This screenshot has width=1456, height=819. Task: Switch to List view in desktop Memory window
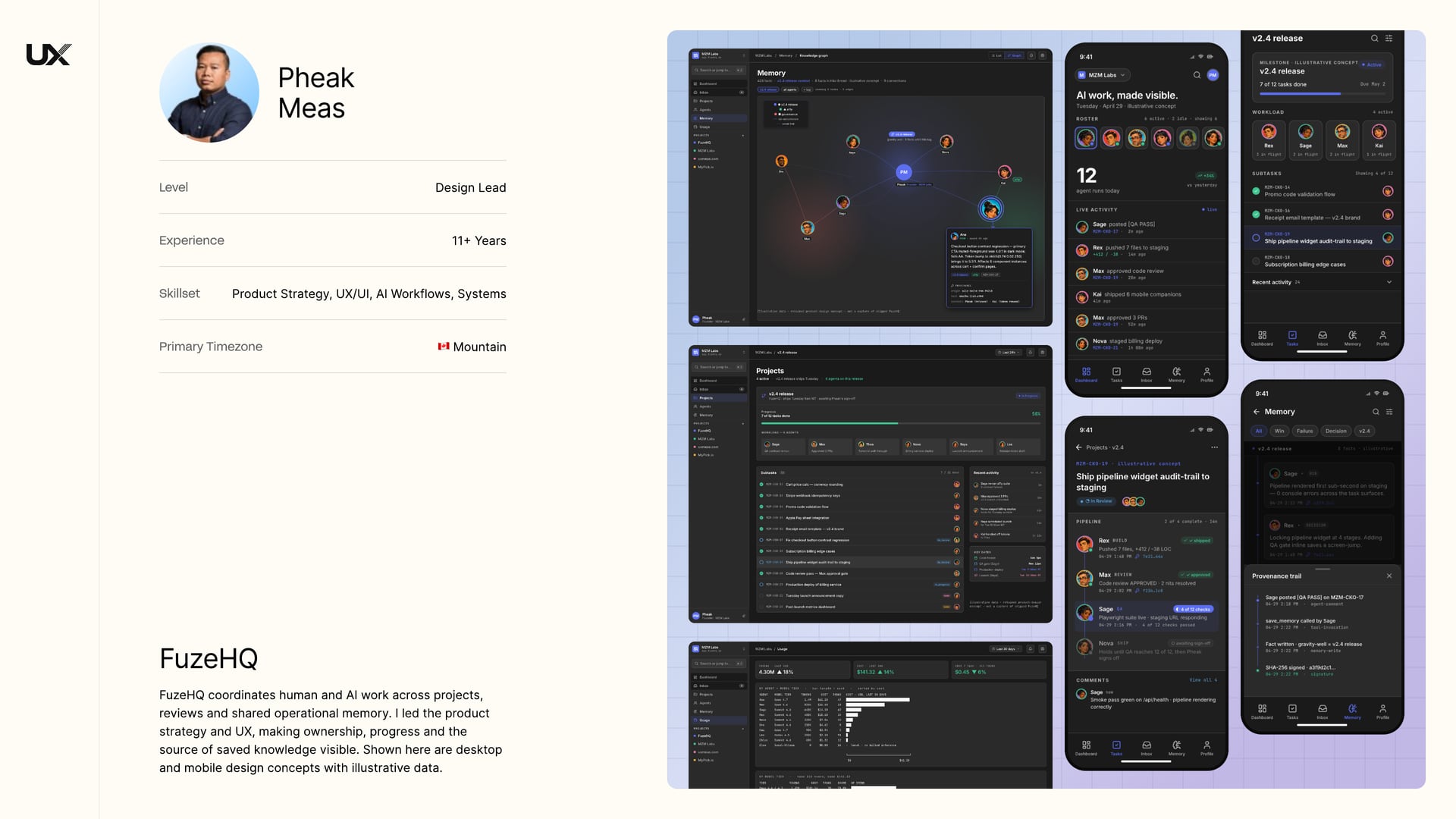(x=996, y=55)
